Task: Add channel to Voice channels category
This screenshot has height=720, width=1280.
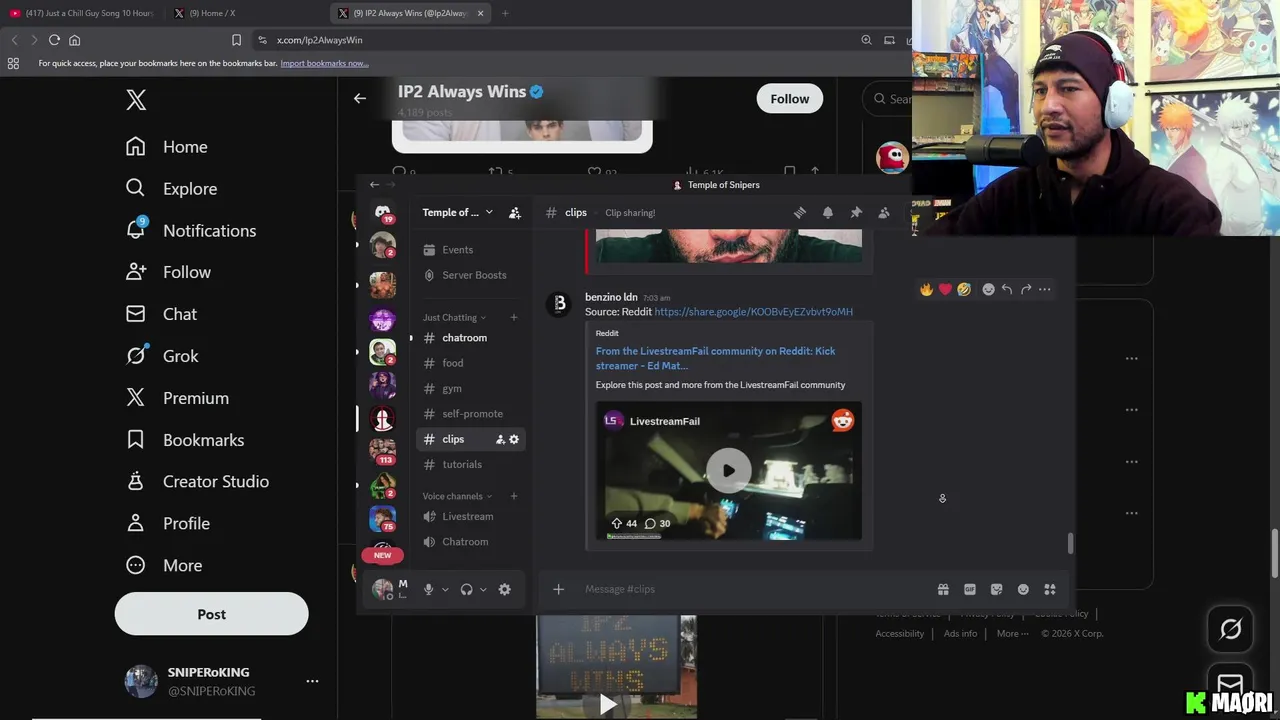Action: click(514, 496)
